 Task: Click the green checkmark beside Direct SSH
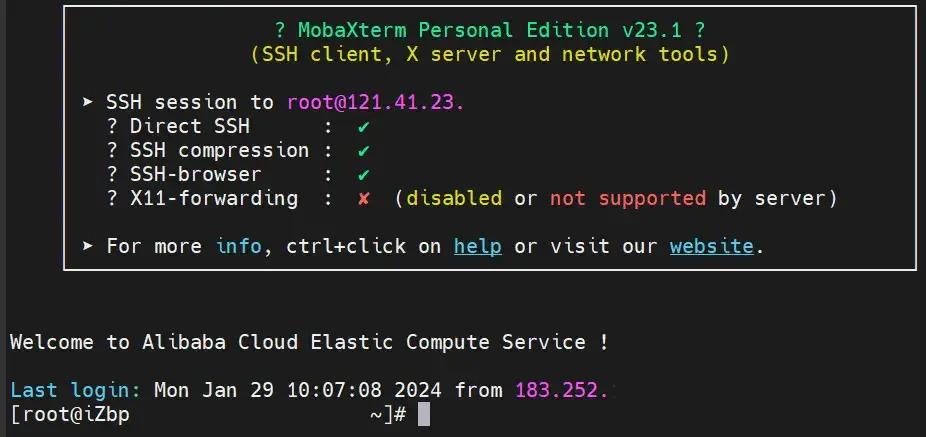pyautogui.click(x=364, y=126)
